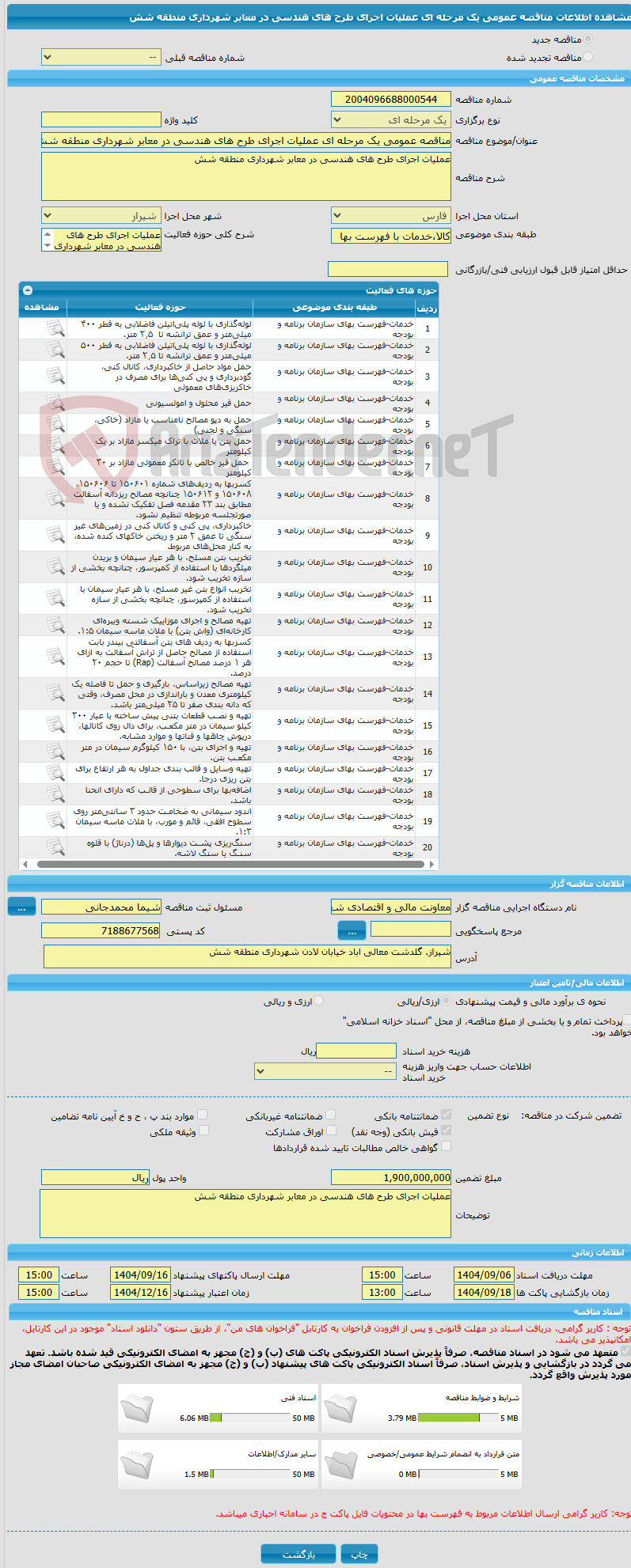Click the view icon in activity row 13
Image resolution: width=631 pixels, height=1568 pixels.
coord(55,657)
